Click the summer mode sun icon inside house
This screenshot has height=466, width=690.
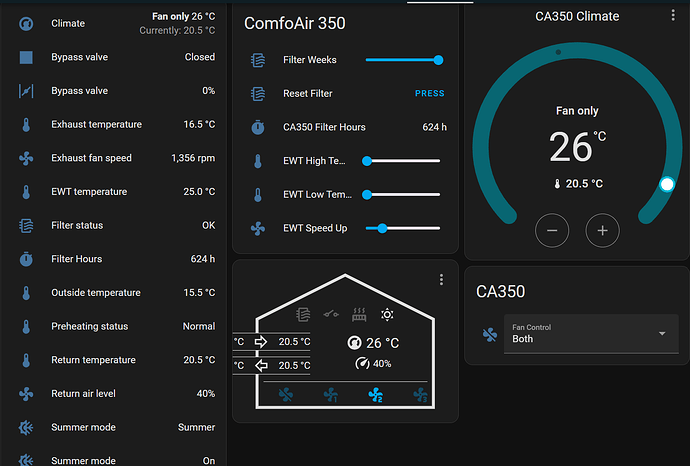(387, 314)
